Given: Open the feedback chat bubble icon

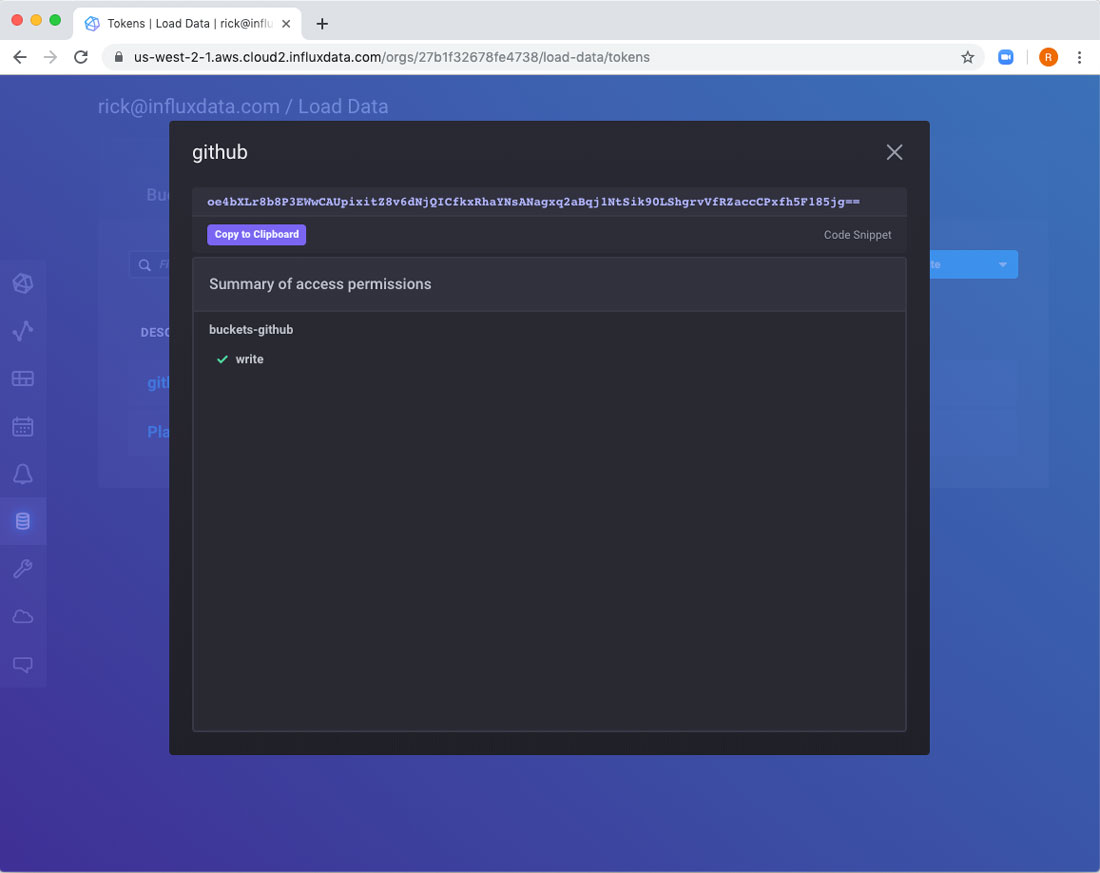Looking at the screenshot, I should [x=23, y=664].
